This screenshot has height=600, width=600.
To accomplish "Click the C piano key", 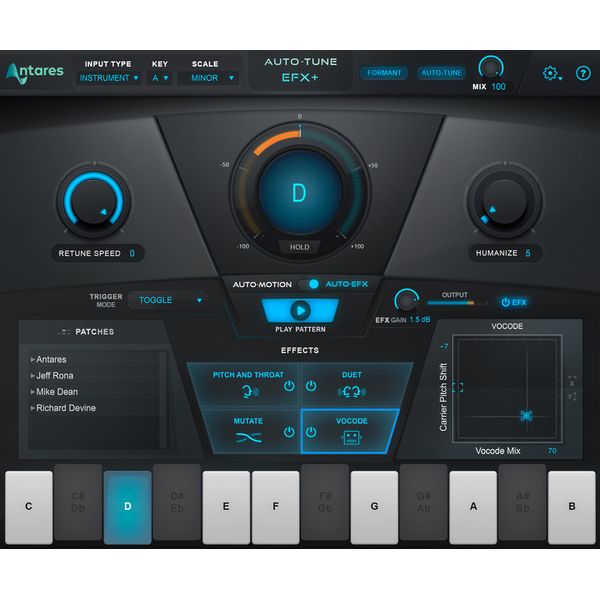I will (29, 507).
